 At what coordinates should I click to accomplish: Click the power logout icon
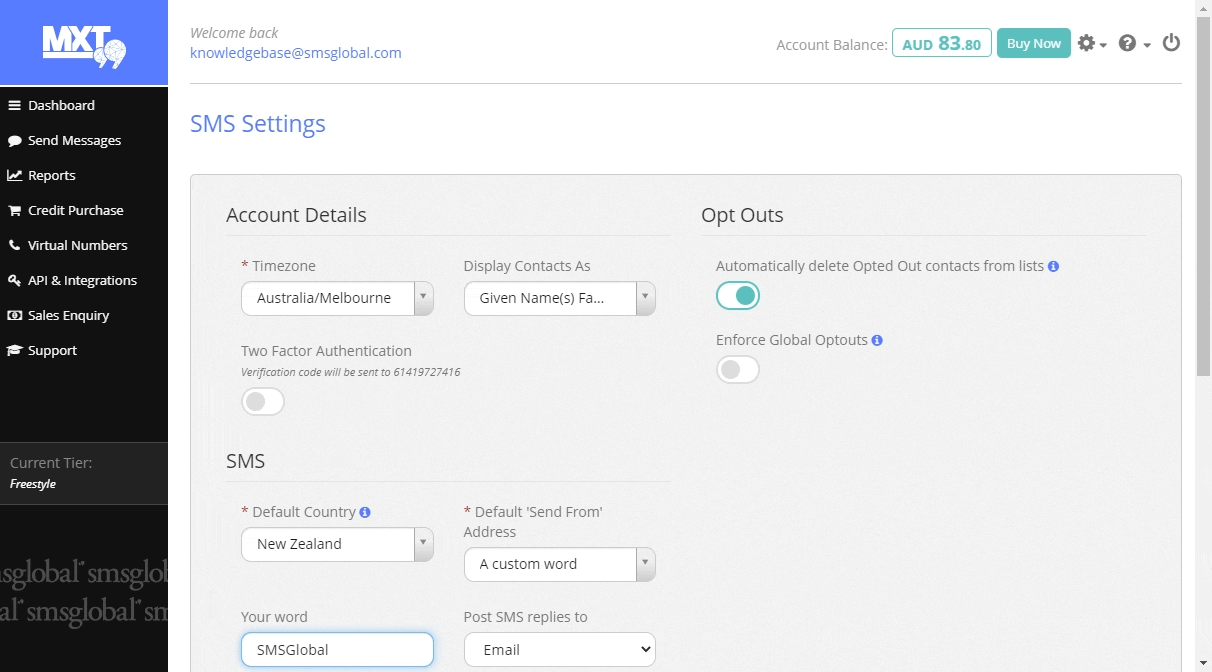1171,43
